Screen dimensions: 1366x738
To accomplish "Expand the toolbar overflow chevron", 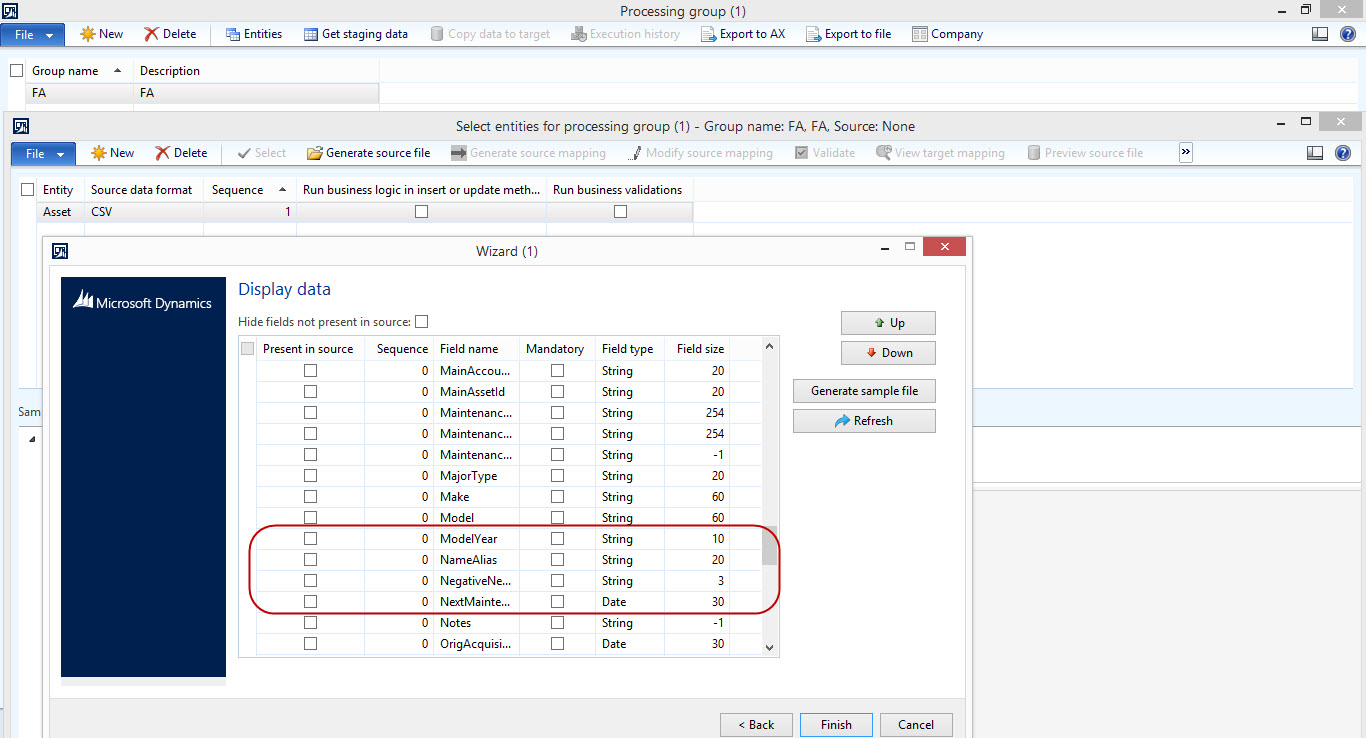I will 1186,152.
